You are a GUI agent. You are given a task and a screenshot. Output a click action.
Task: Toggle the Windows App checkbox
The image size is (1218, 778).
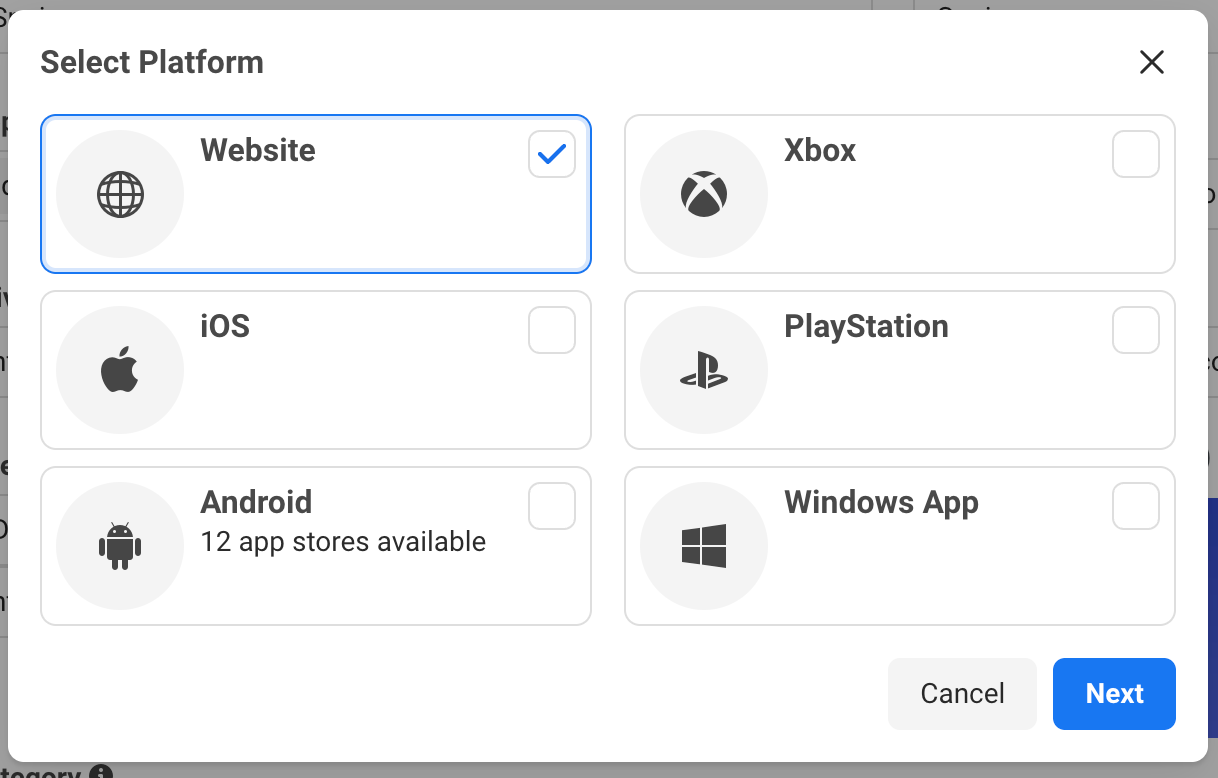click(x=1136, y=506)
